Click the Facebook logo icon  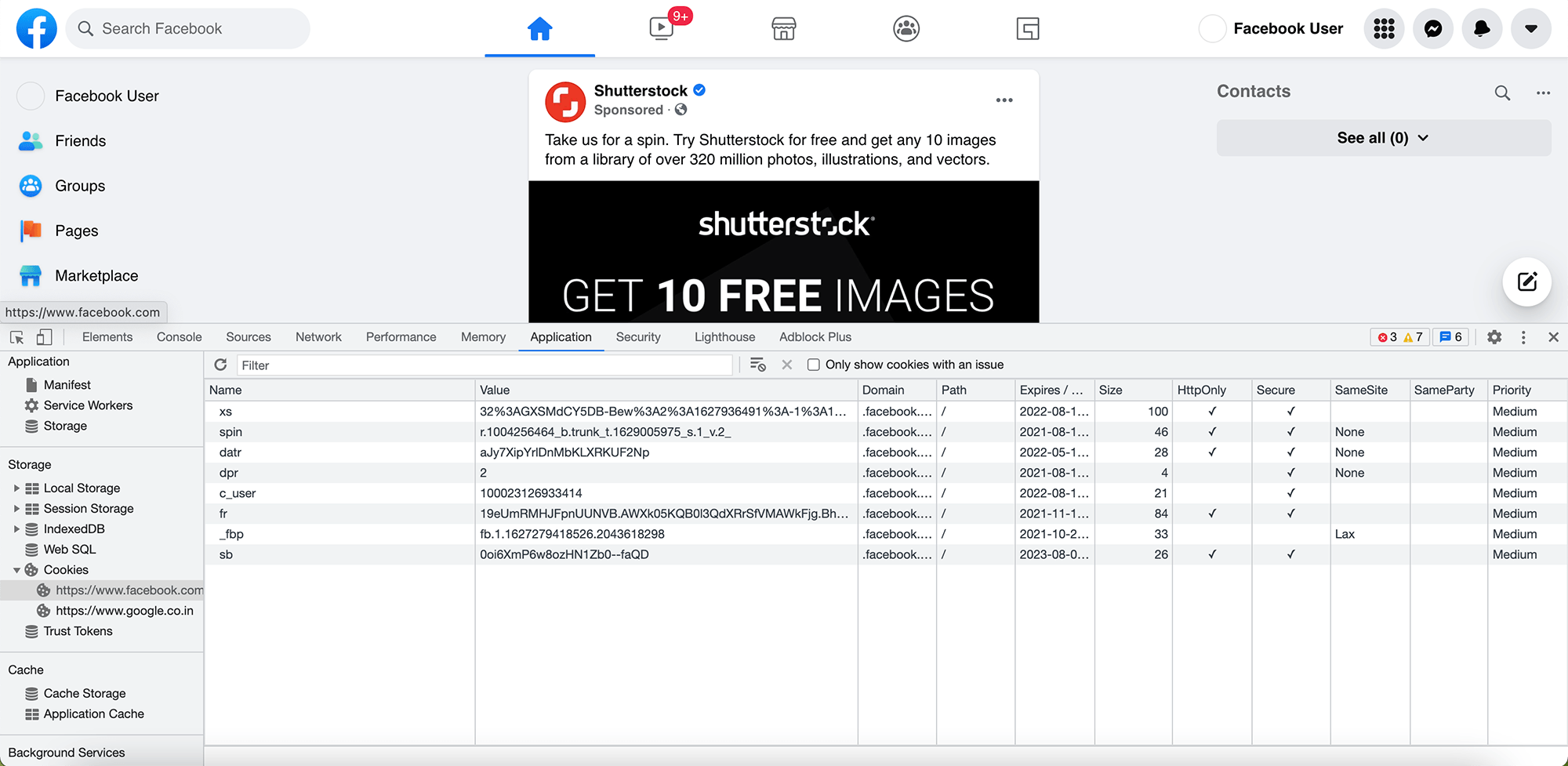coord(37,28)
